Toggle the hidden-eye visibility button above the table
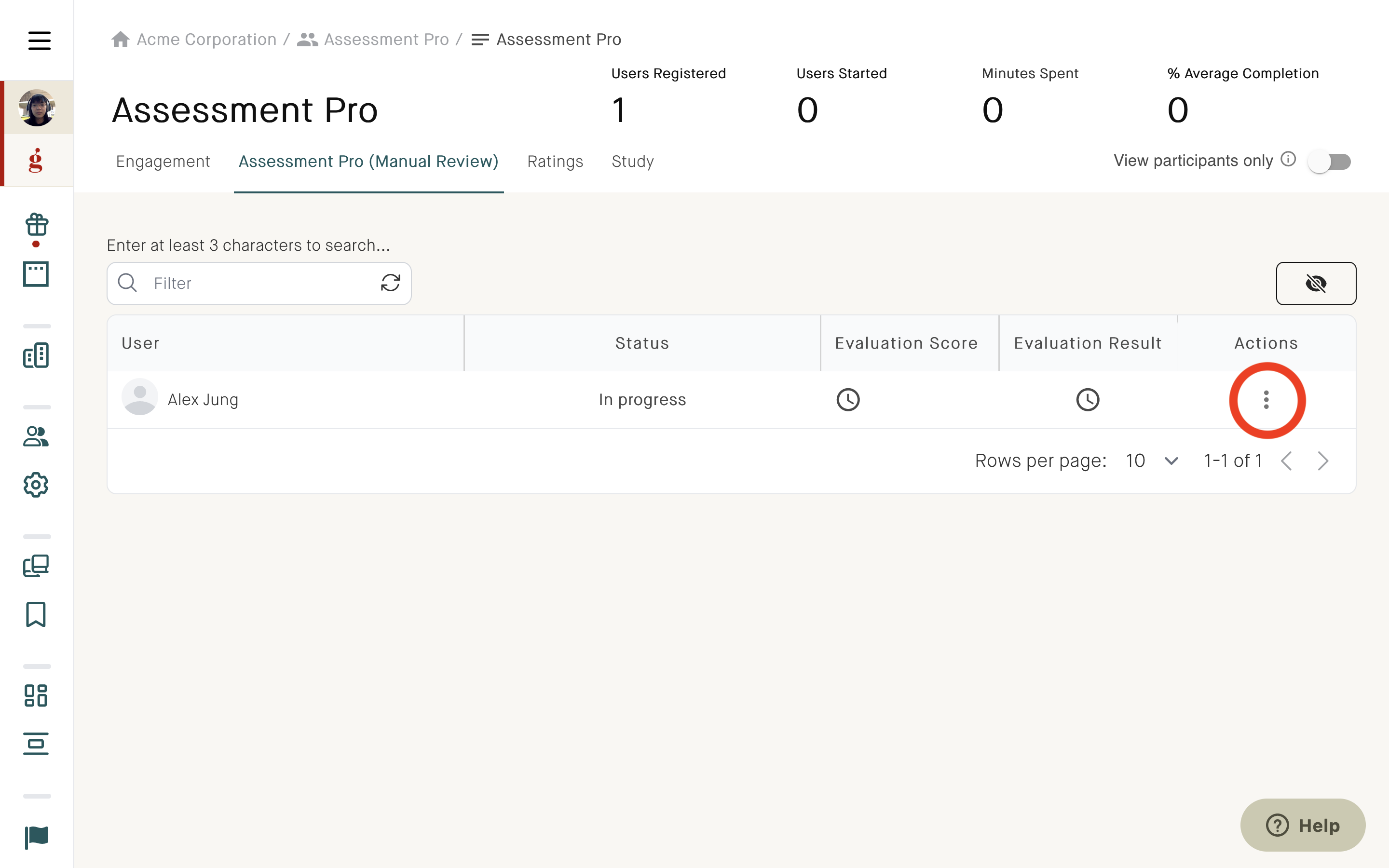This screenshot has width=1389, height=868. 1316,283
